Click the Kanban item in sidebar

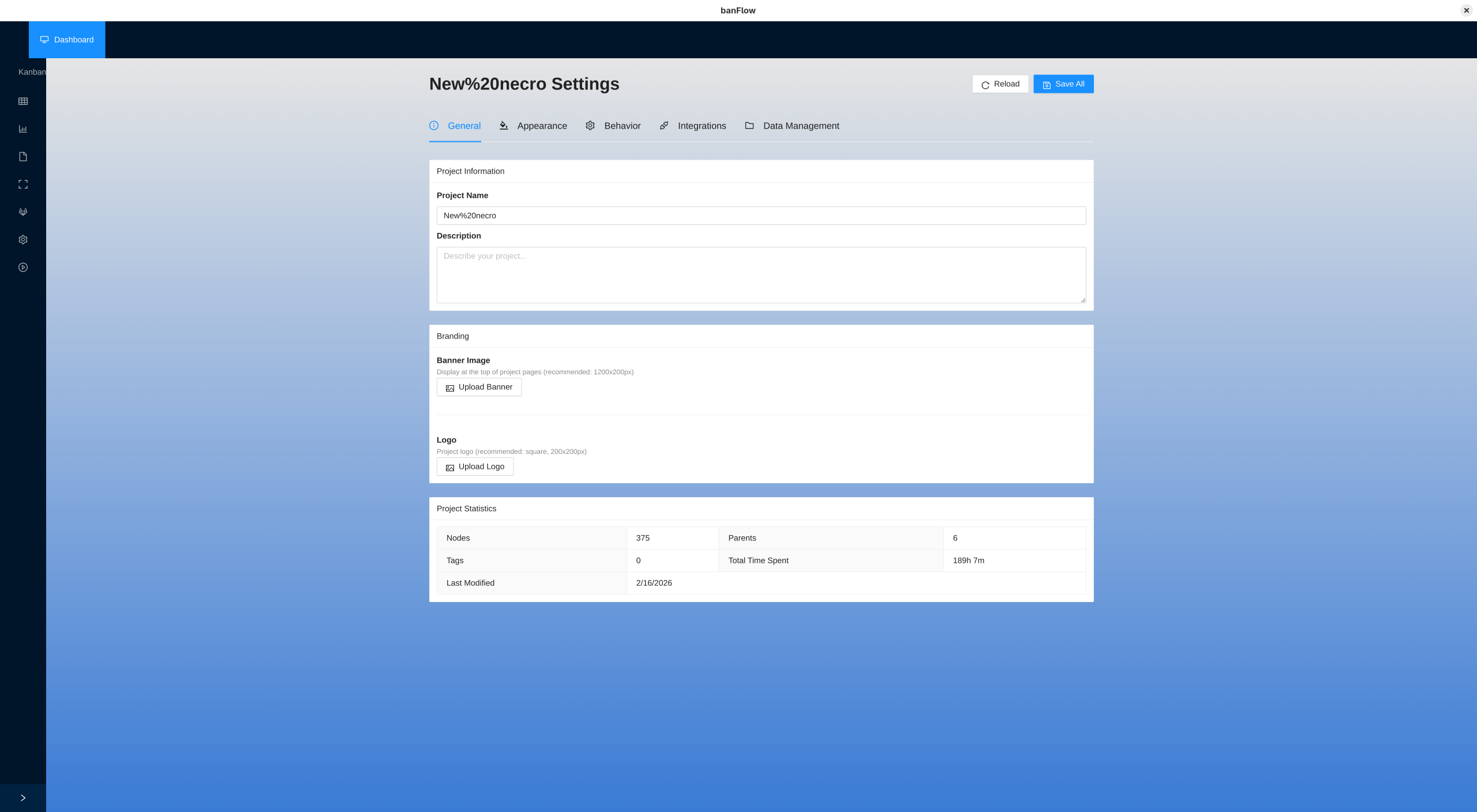31,72
